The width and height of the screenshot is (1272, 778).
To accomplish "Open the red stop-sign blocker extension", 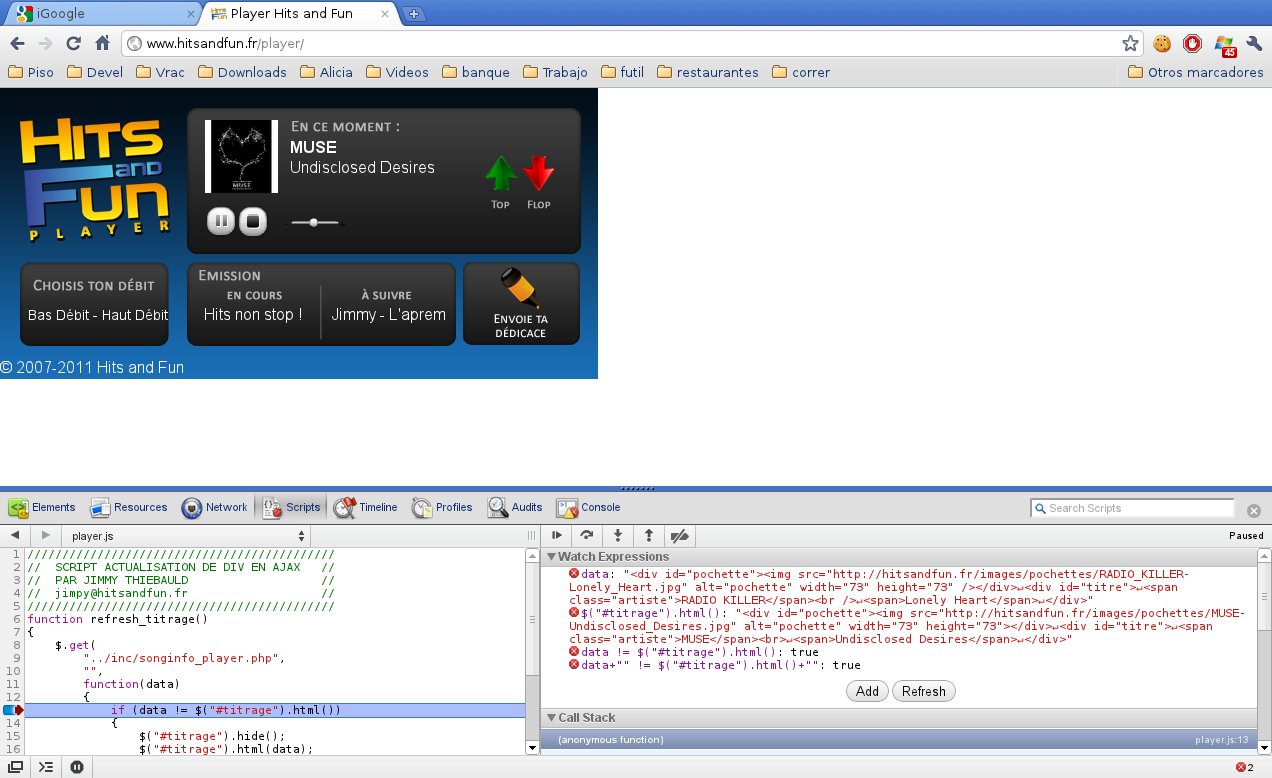I will [x=1192, y=43].
